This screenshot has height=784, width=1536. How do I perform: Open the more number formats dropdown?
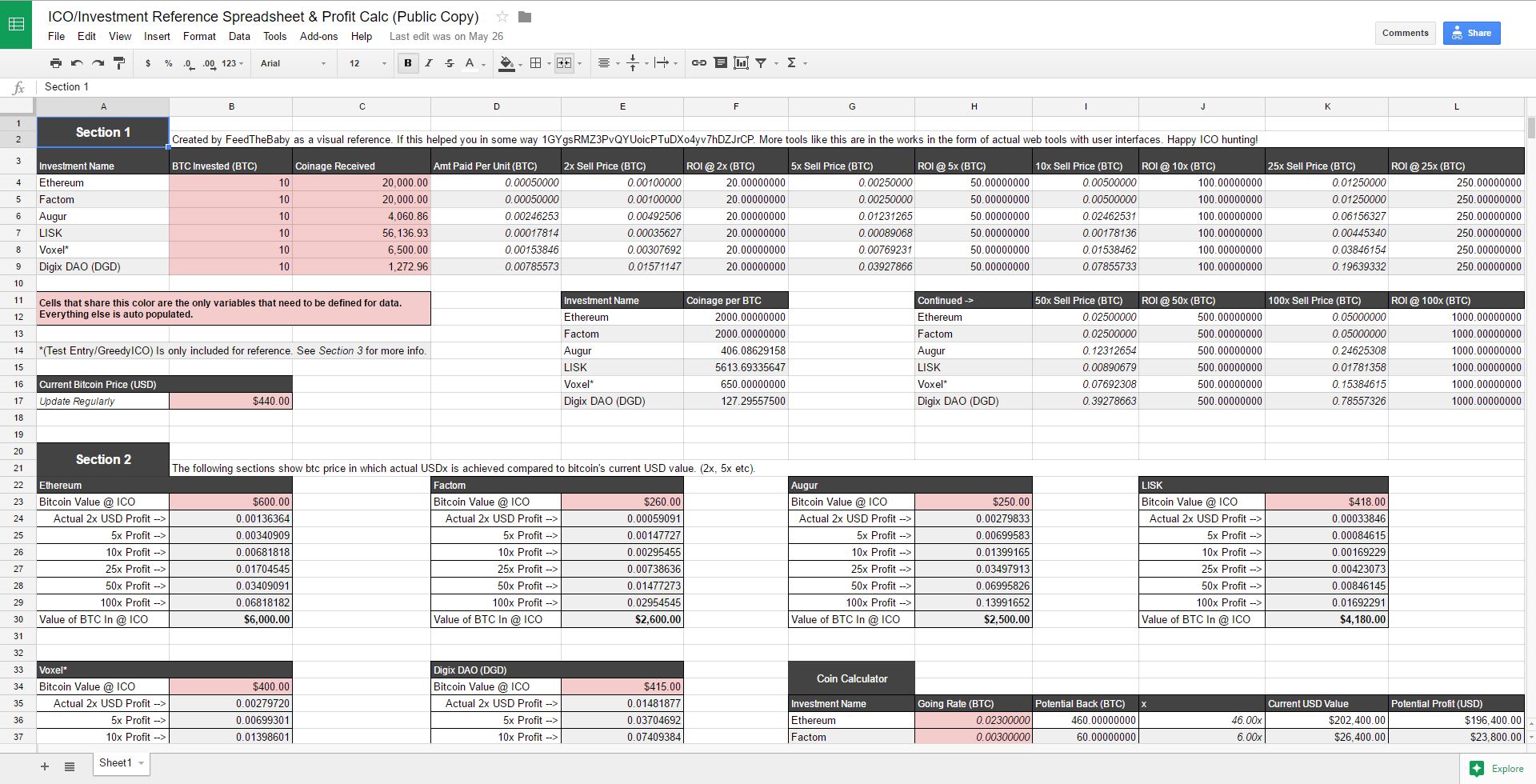233,63
